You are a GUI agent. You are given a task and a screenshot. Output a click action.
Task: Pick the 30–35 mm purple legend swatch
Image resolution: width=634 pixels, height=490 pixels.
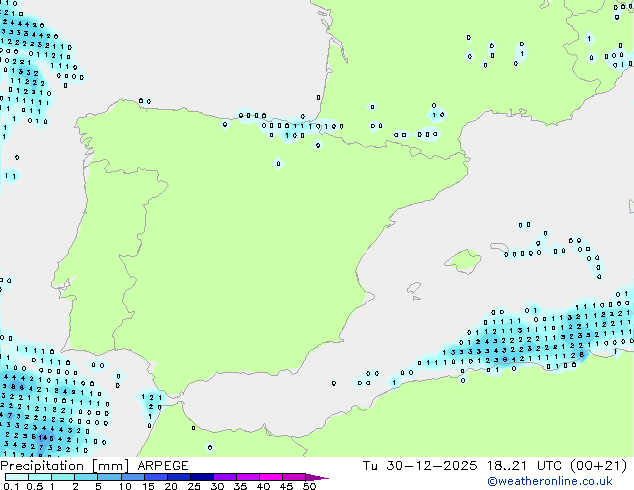point(225,477)
